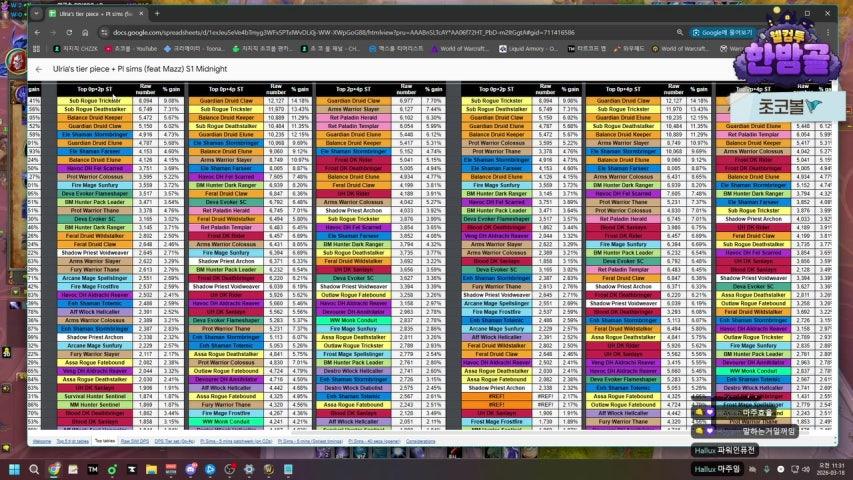
Task: Select the MM Hunter Sentinel cell
Action: pos(95,405)
